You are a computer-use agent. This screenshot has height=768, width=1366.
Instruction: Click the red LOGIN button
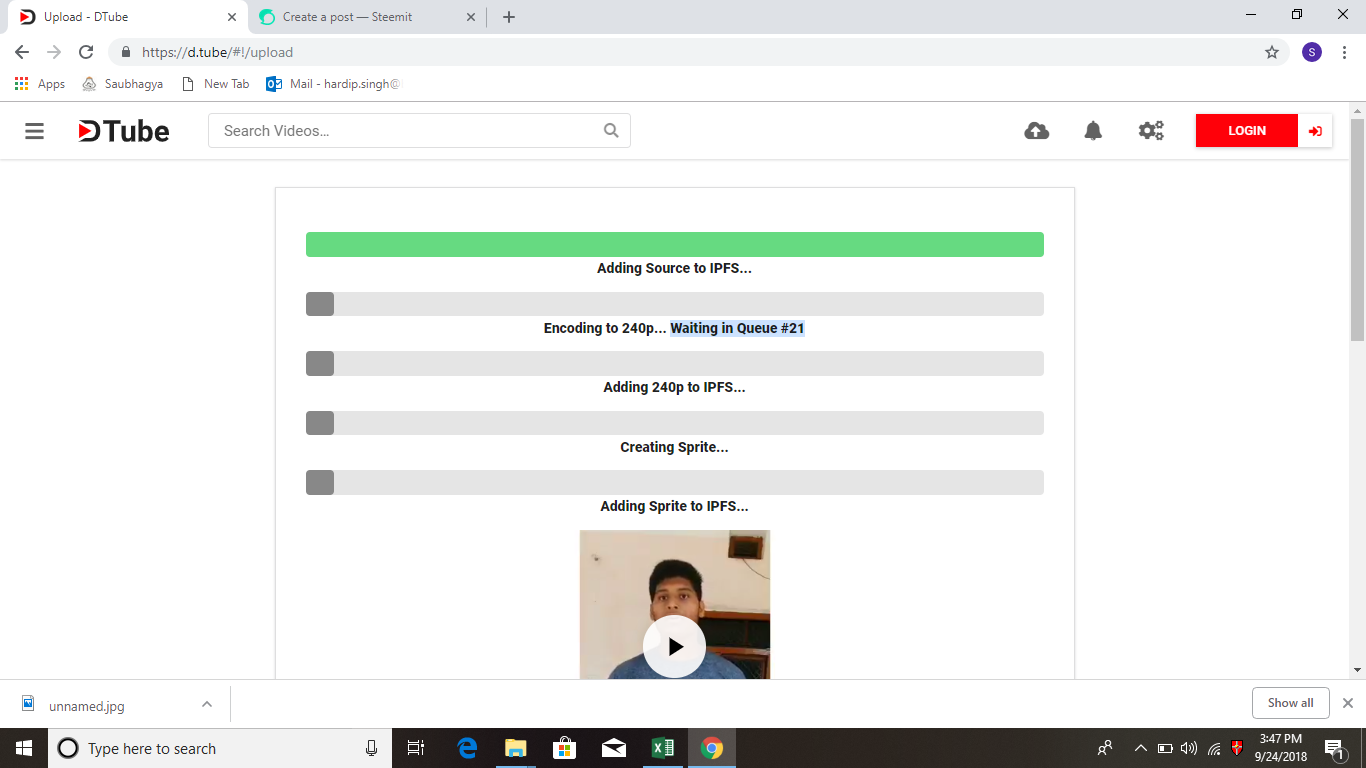coord(1247,131)
